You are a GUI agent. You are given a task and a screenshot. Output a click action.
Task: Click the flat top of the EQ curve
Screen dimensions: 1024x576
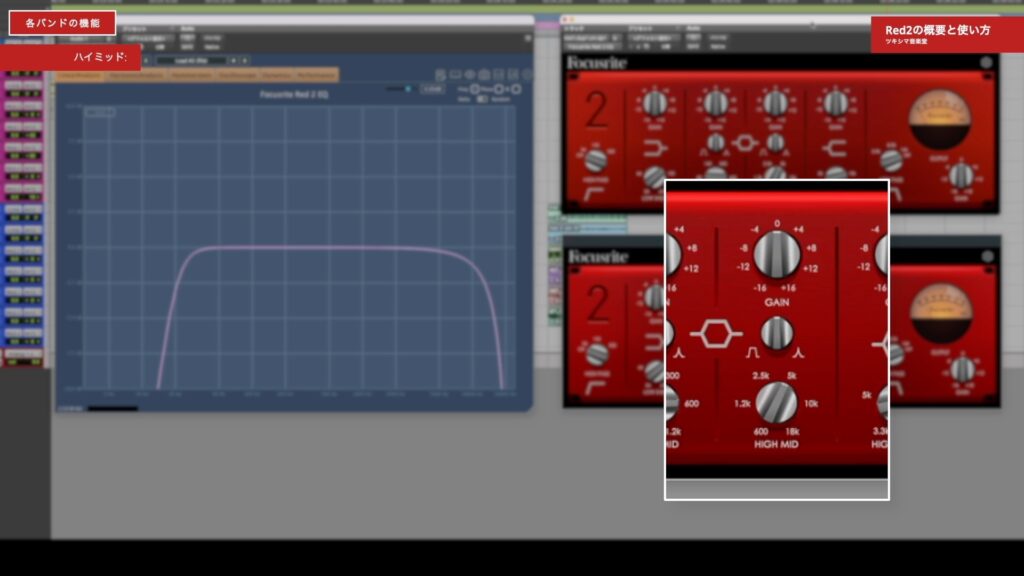pos(330,247)
